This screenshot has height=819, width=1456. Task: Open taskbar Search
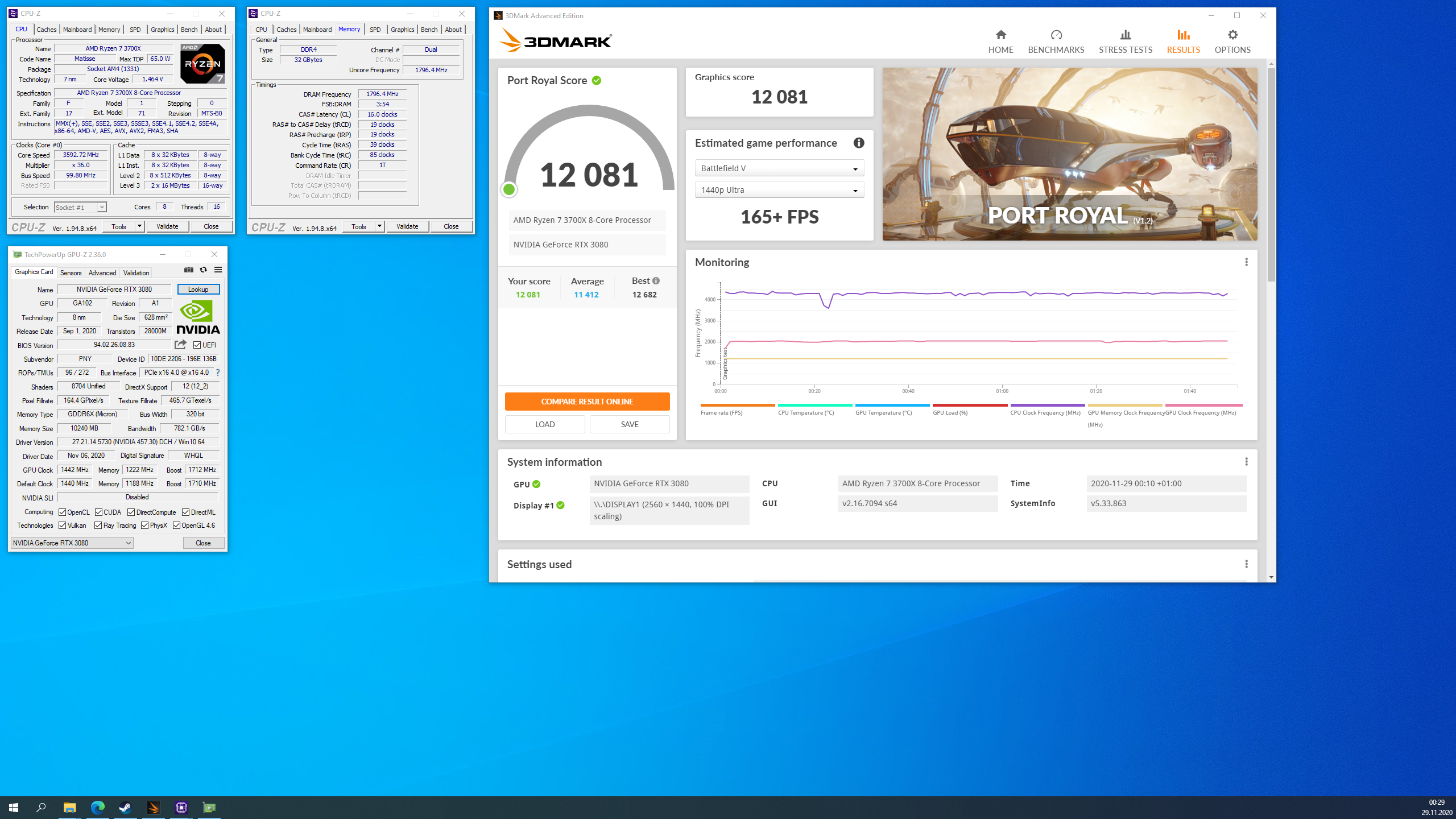point(41,808)
